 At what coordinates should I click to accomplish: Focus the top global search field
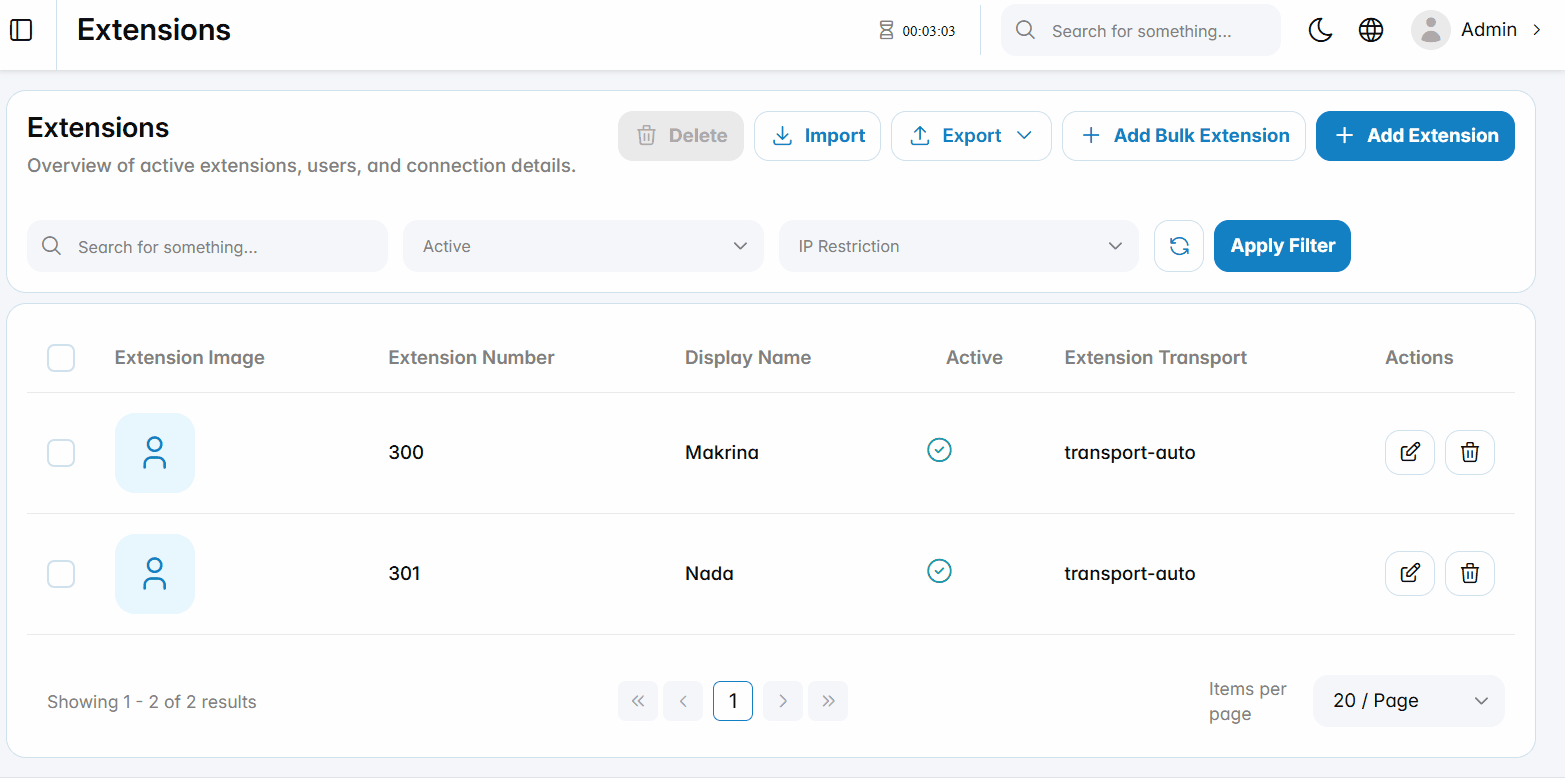point(1141,30)
